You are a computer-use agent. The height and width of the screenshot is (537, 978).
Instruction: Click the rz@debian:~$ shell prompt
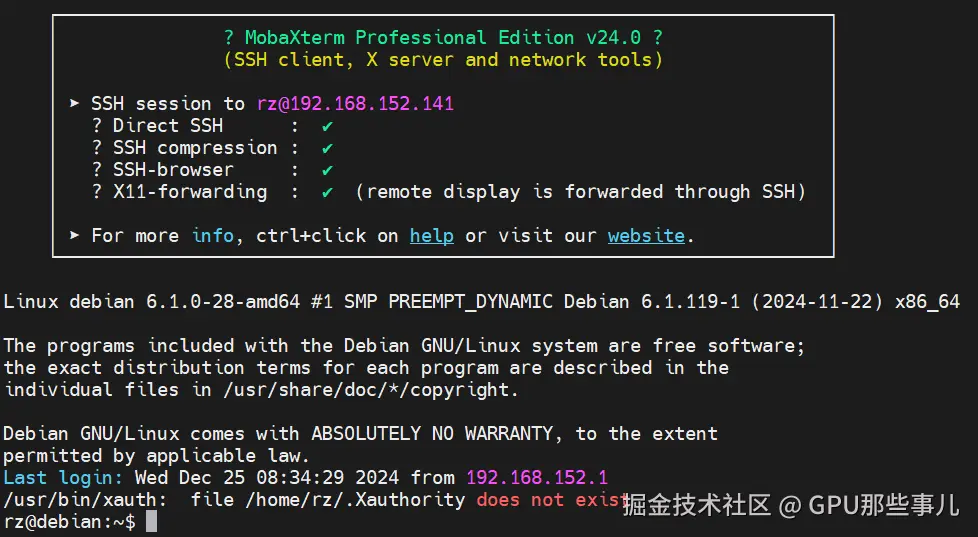click(x=69, y=522)
